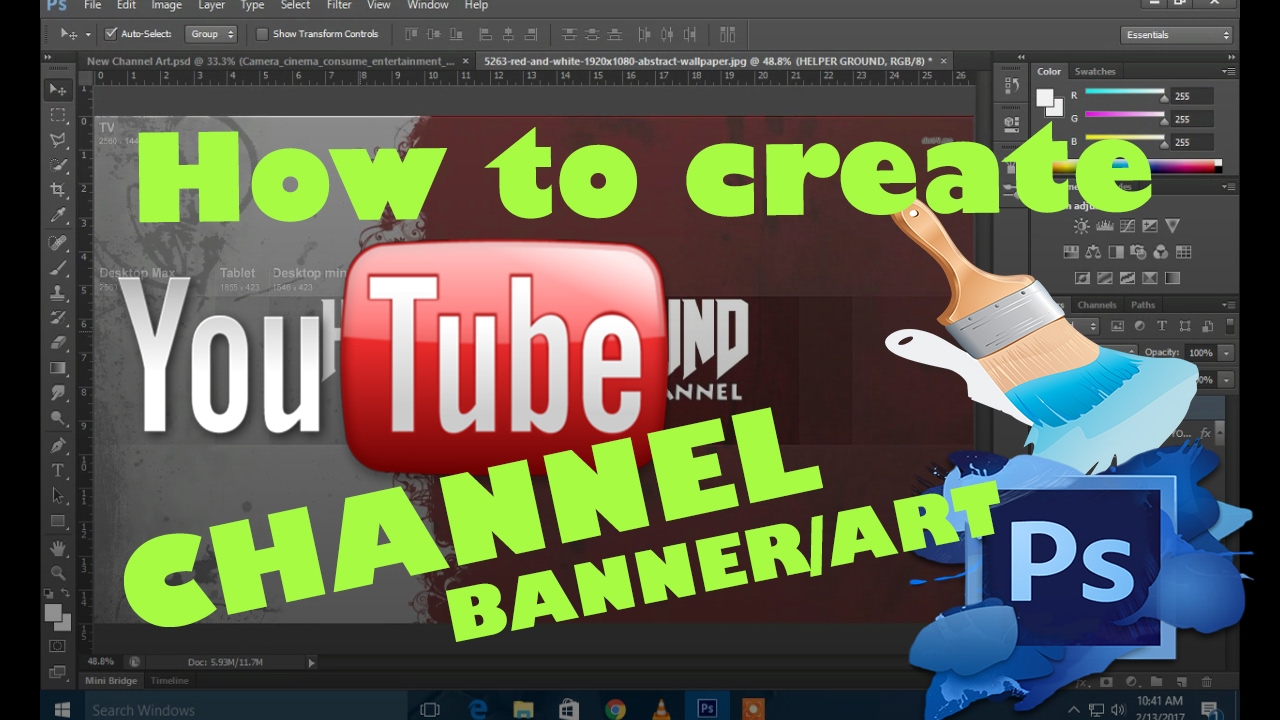1280x720 pixels.
Task: Select the Eraser tool
Action: point(58,343)
